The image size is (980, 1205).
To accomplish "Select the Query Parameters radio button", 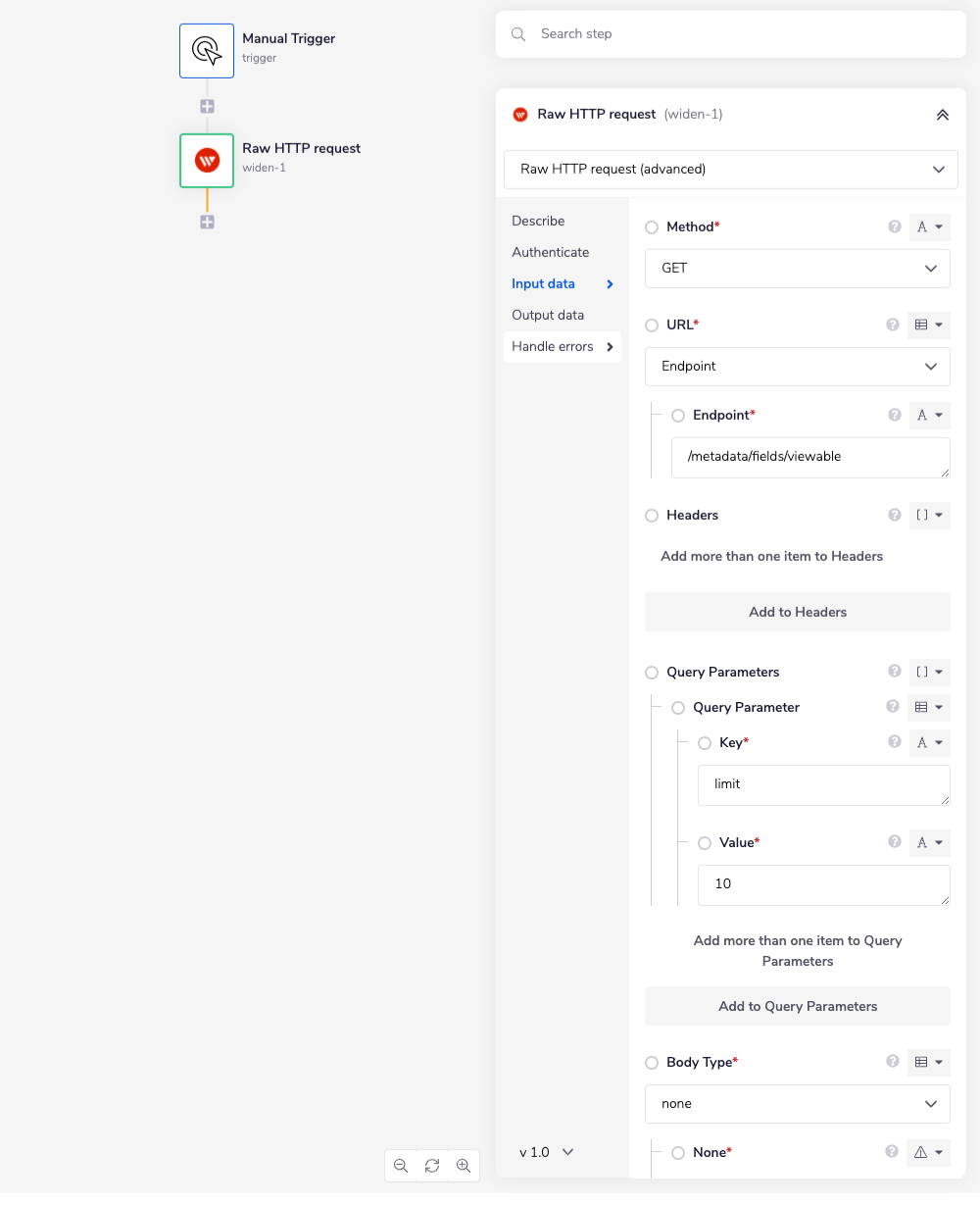I will [x=652, y=673].
